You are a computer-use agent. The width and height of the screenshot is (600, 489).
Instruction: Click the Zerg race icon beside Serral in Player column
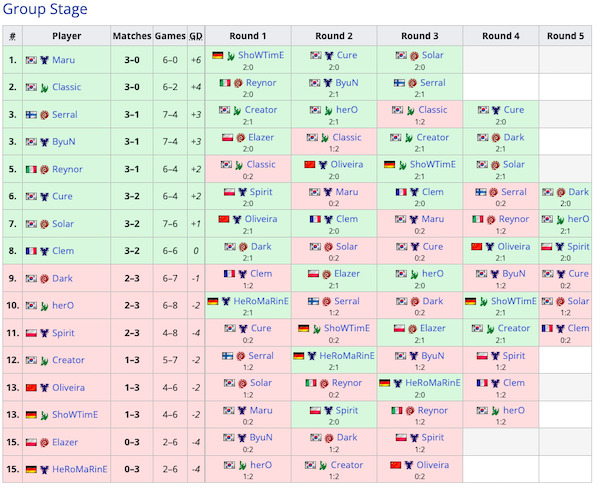tap(44, 115)
